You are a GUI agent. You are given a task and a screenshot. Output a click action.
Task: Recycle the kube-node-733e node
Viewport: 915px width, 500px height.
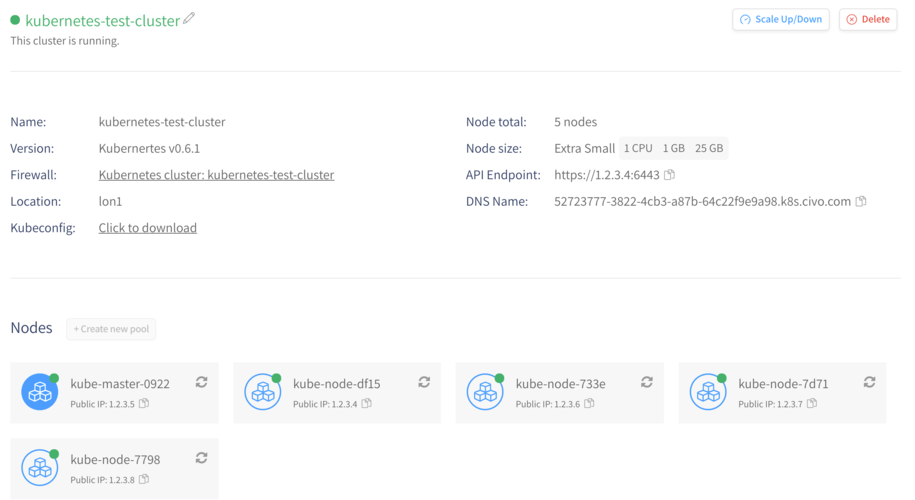(647, 382)
